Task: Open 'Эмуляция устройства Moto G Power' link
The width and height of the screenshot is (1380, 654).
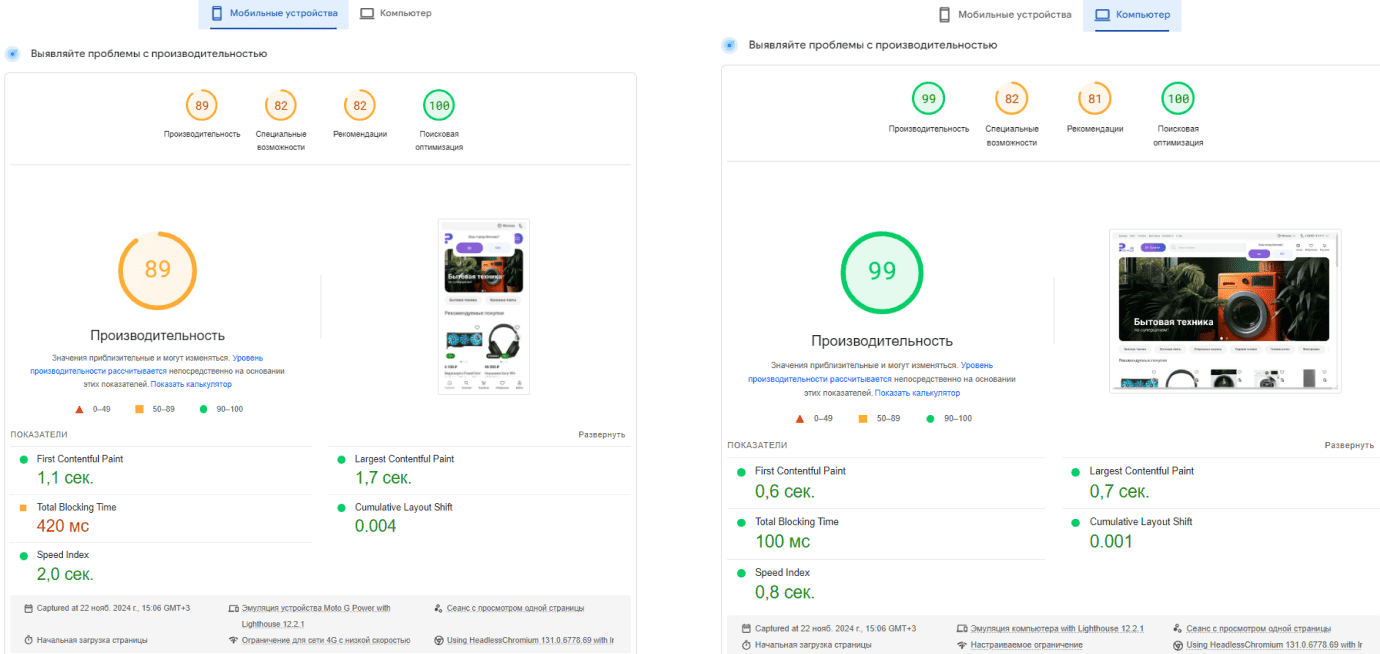Action: [316, 615]
